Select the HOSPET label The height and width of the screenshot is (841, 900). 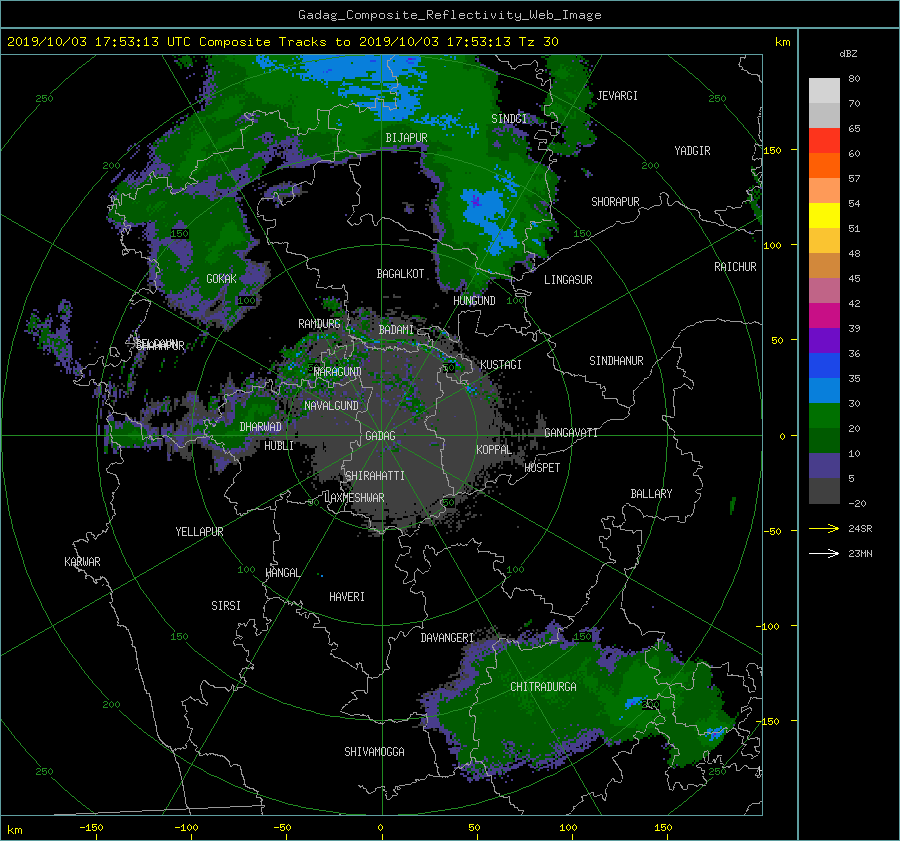tap(542, 468)
